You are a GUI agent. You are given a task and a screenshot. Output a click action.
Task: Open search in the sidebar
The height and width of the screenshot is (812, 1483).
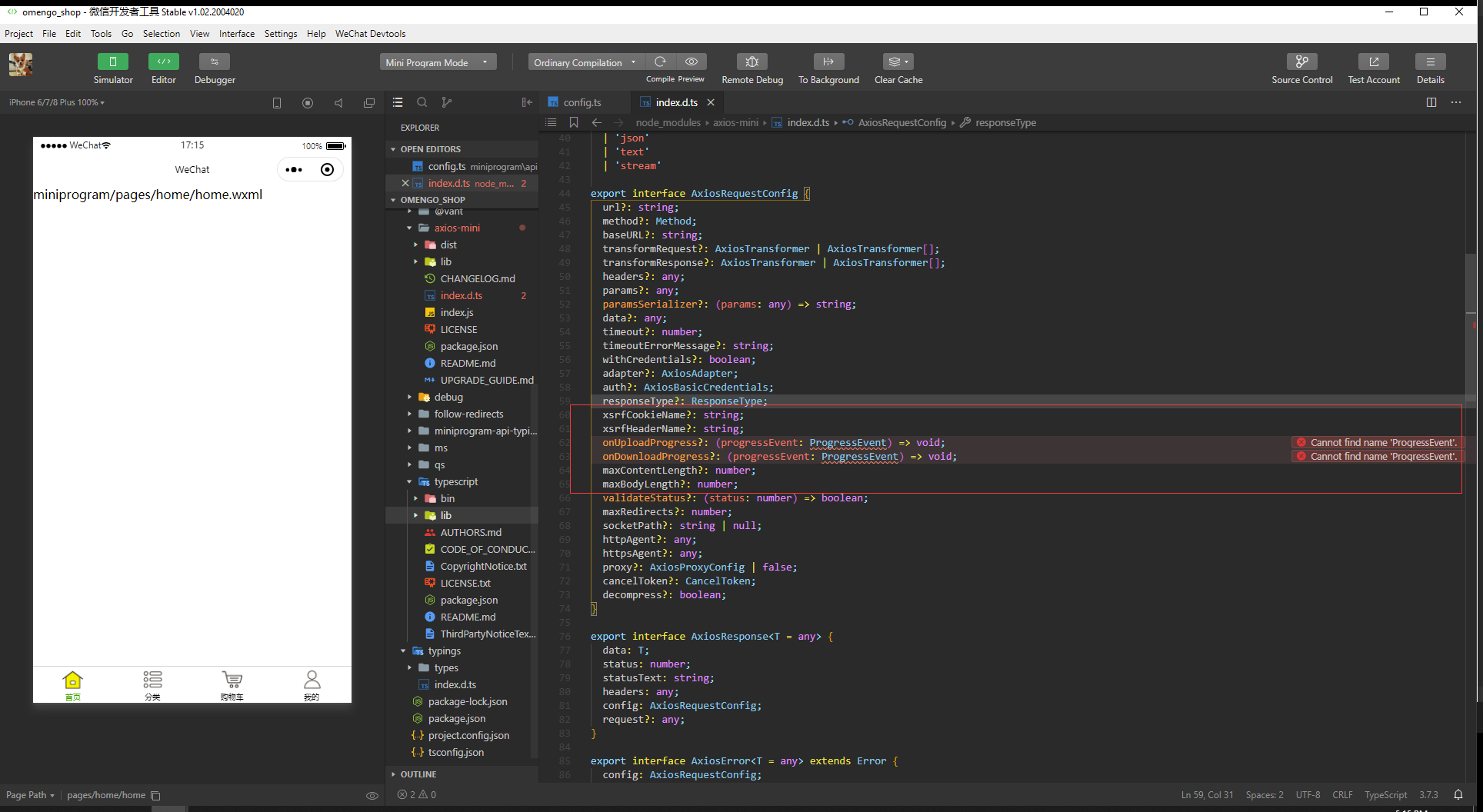422,102
